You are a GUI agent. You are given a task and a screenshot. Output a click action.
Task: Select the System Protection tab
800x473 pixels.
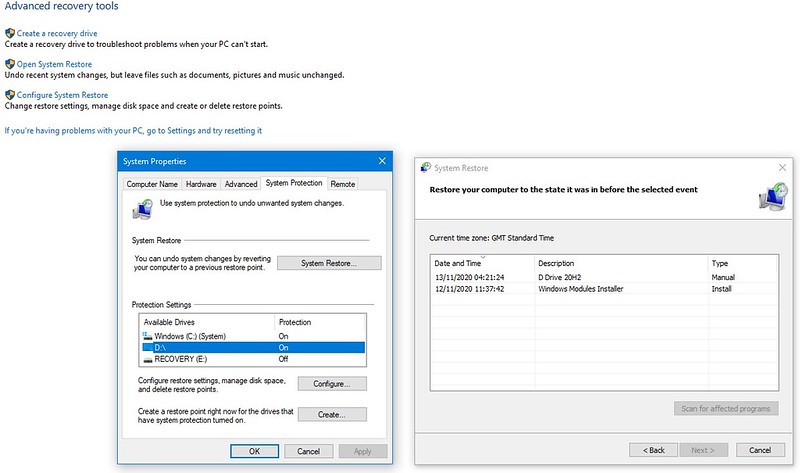[x=294, y=183]
